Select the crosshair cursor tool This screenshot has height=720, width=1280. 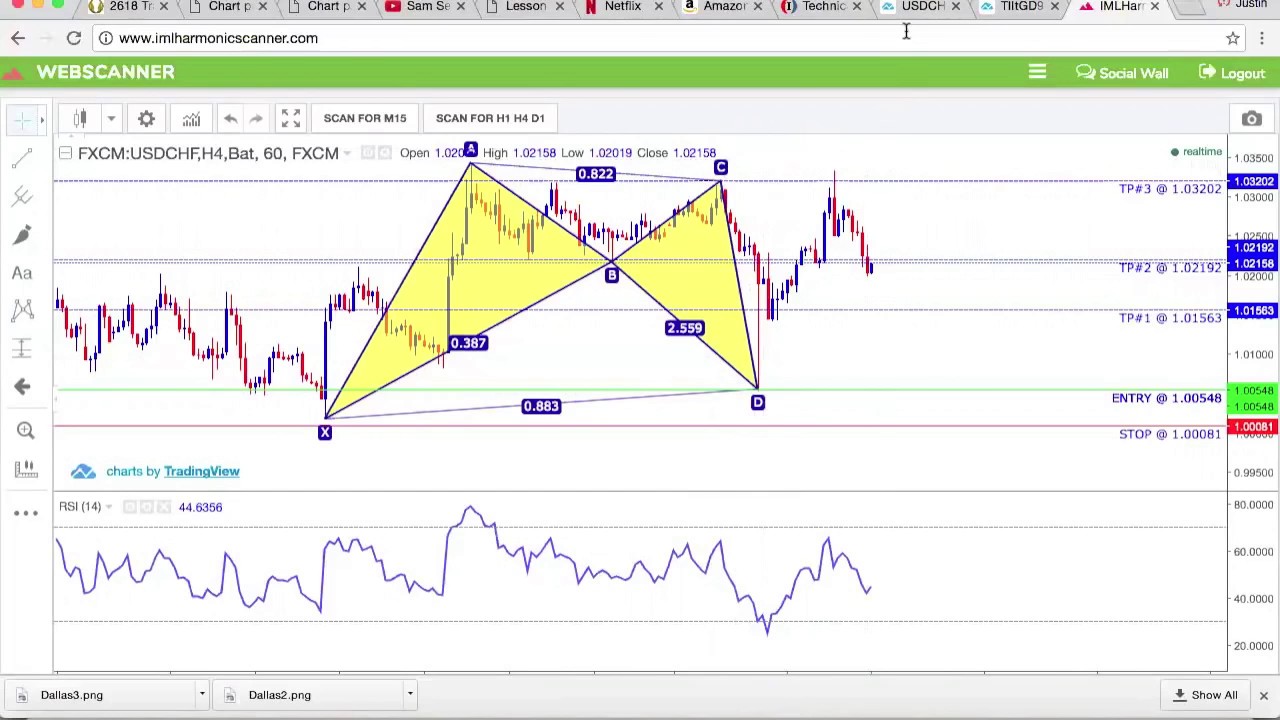tap(21, 119)
